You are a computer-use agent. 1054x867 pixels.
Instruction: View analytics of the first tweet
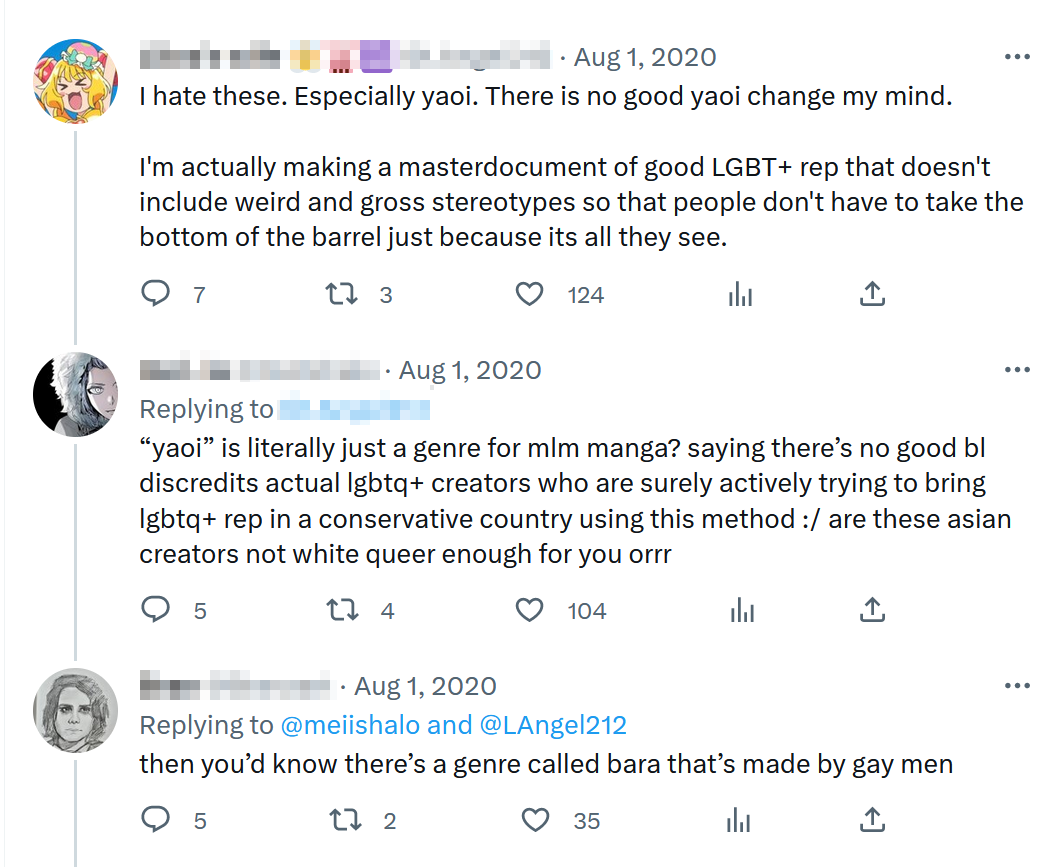coord(740,294)
